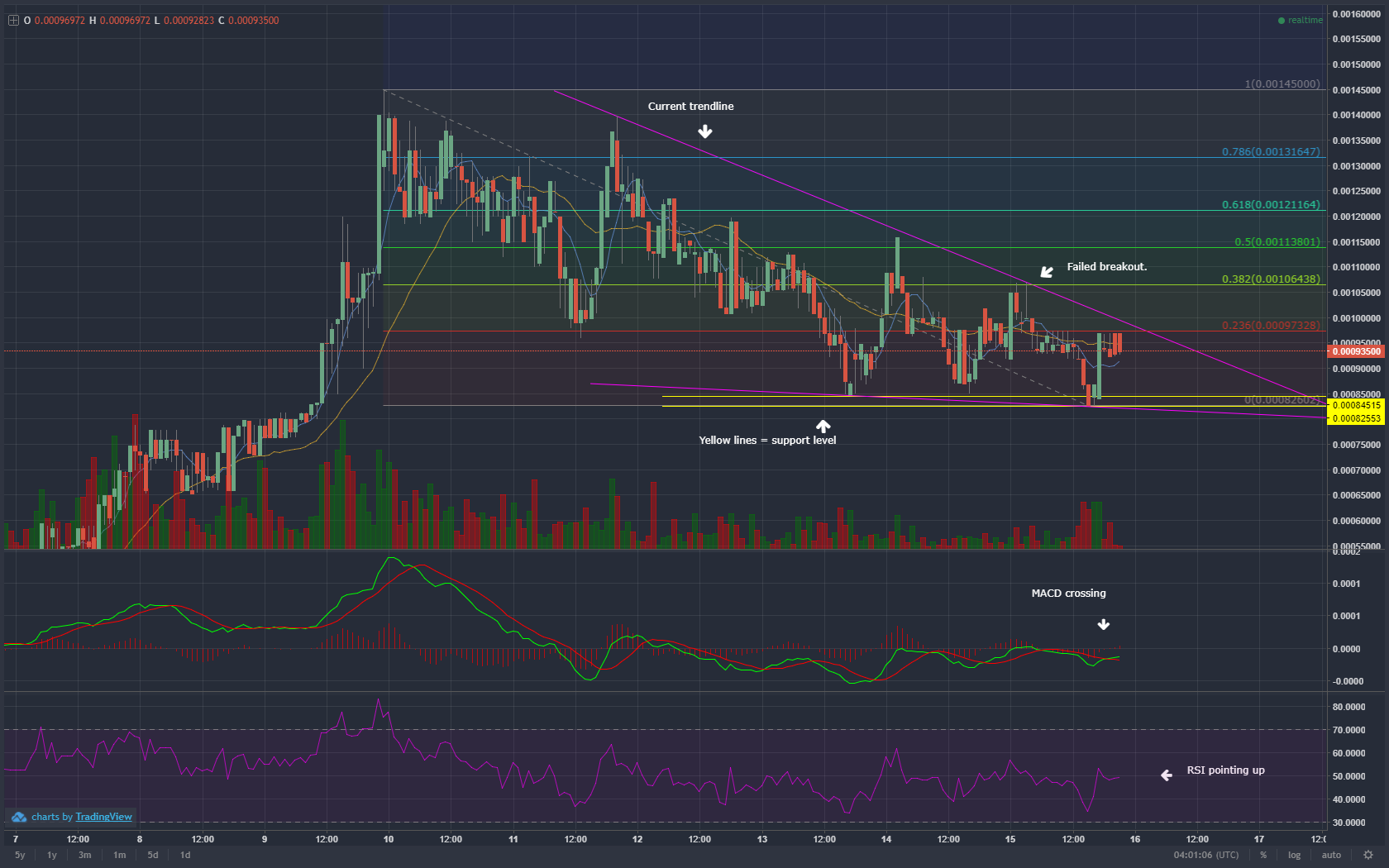The width and height of the screenshot is (1389, 868).
Task: Click the Fibonacci level label 1(0.00145000)
Action: tap(1282, 83)
